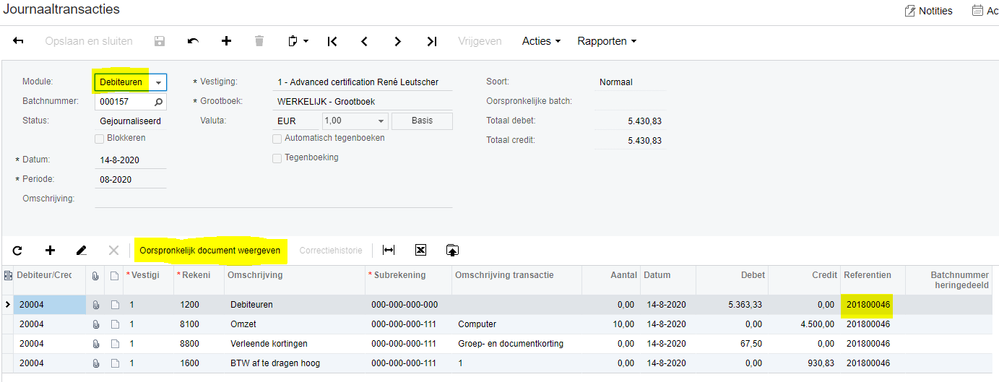Open the Rapporten menu

[607, 41]
